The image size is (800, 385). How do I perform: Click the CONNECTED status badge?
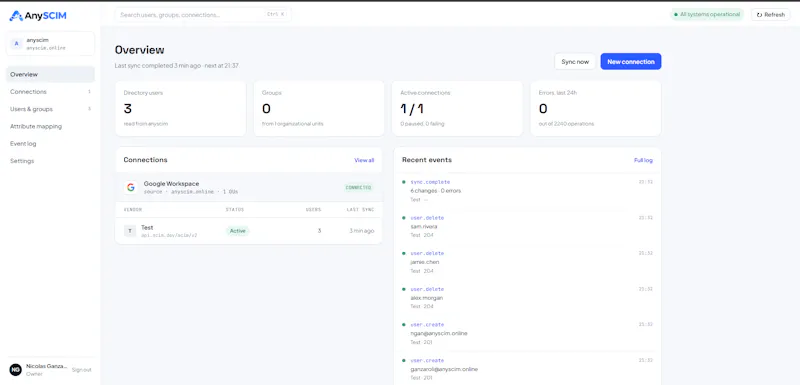pyautogui.click(x=359, y=188)
